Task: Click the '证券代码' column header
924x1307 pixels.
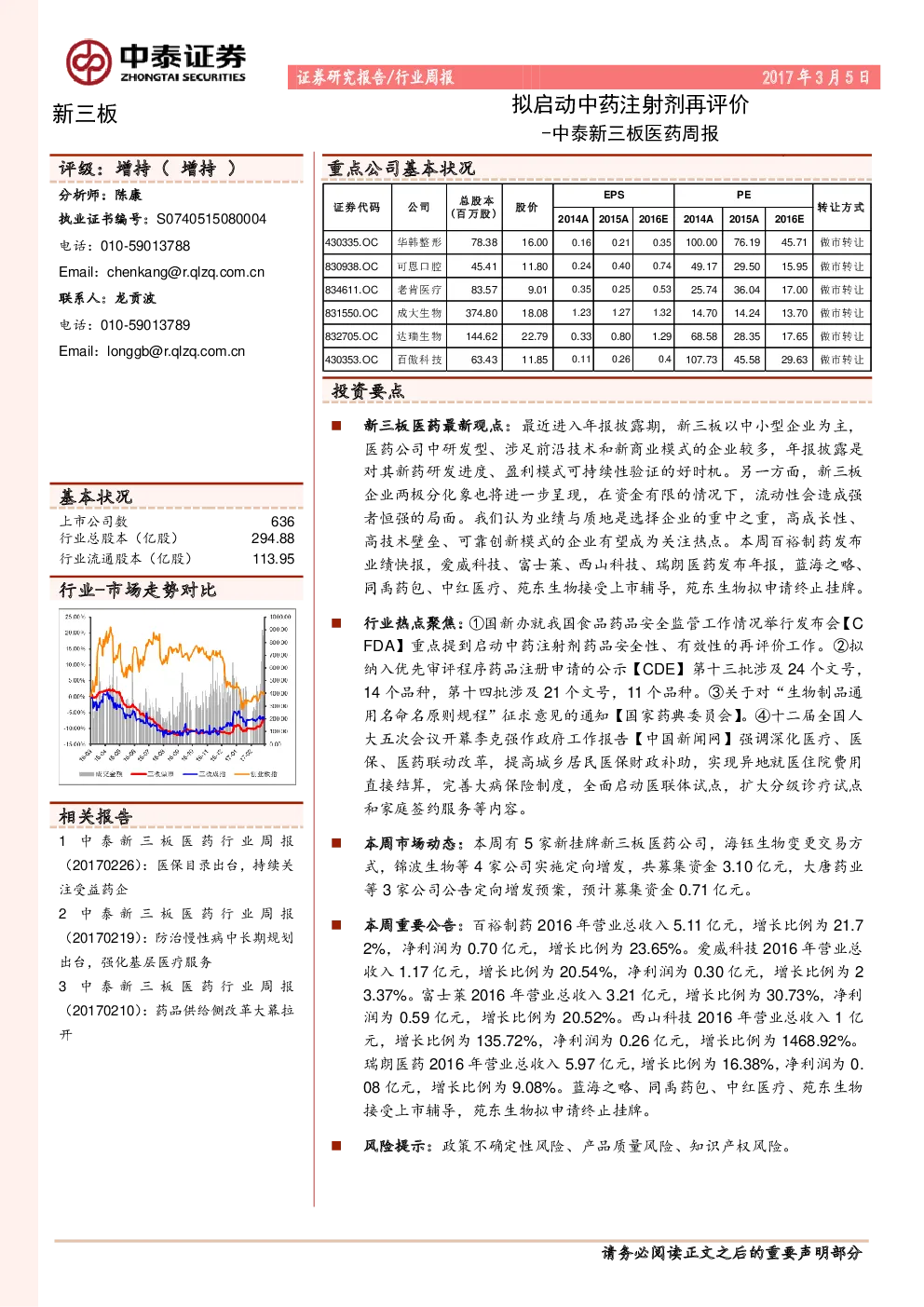Action: (x=357, y=207)
